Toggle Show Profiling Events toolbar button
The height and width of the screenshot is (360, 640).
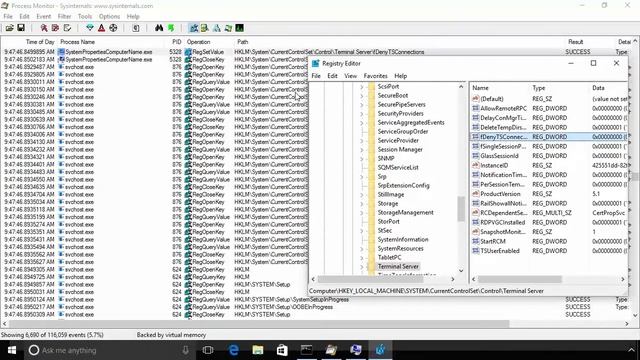point(240,28)
